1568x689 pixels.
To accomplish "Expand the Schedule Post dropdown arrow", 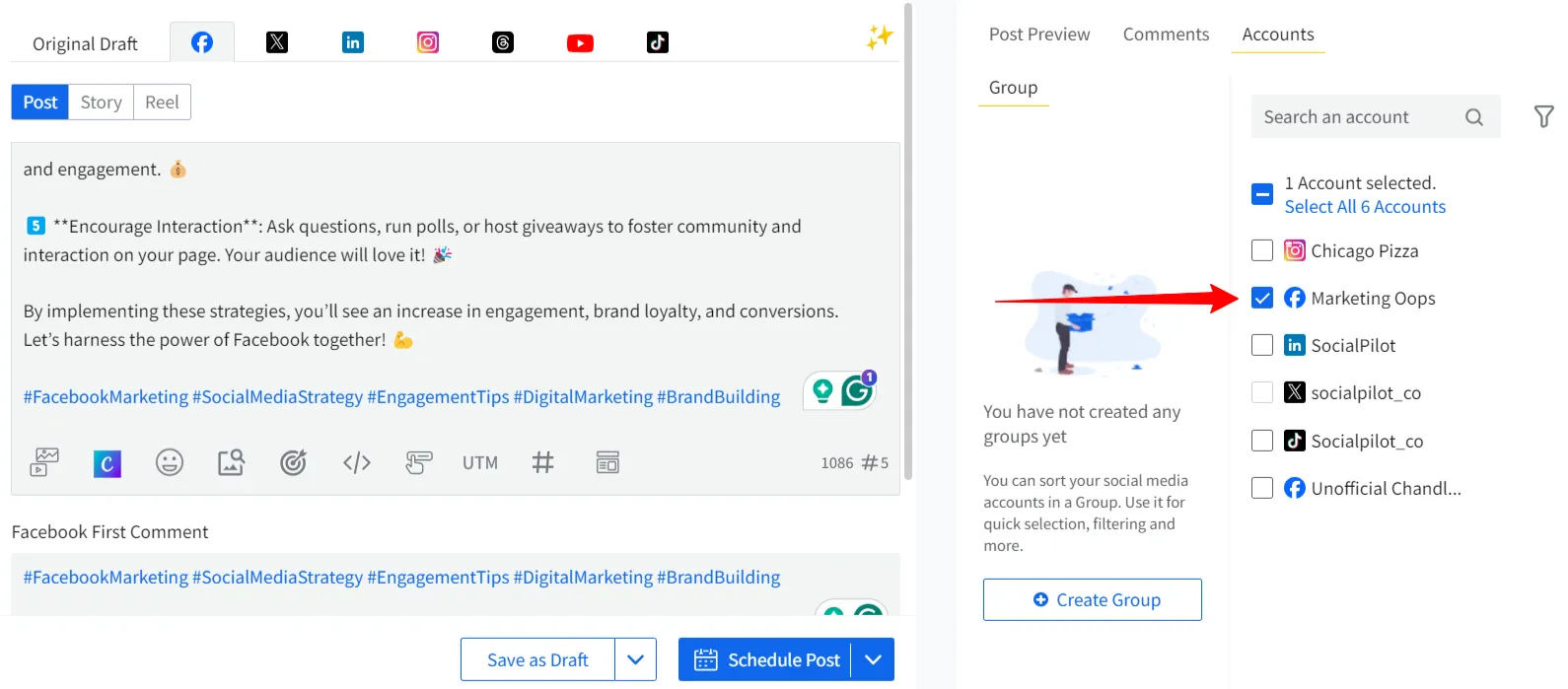I will click(x=873, y=659).
